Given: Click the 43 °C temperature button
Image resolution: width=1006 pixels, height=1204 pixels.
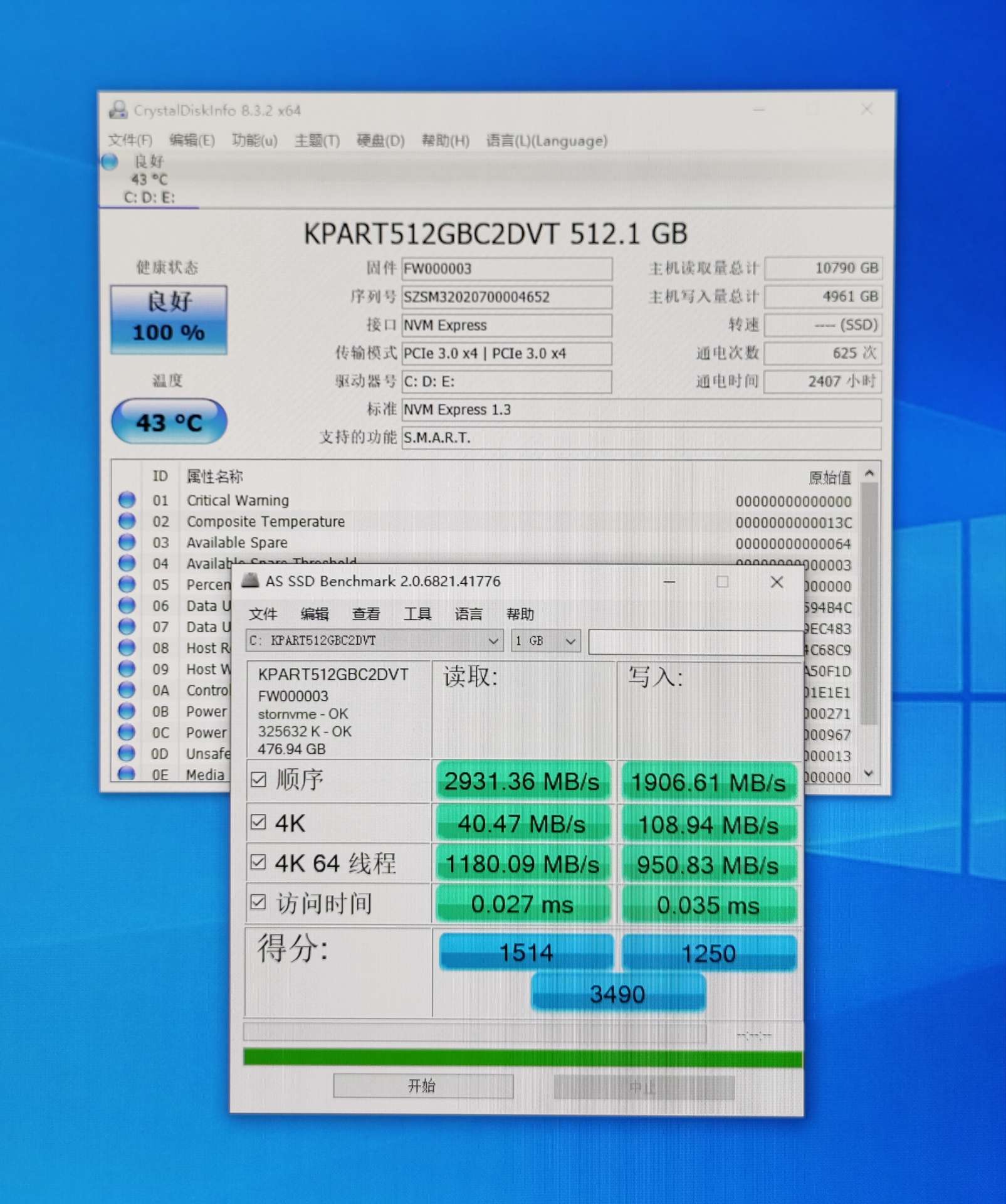Looking at the screenshot, I should [169, 421].
